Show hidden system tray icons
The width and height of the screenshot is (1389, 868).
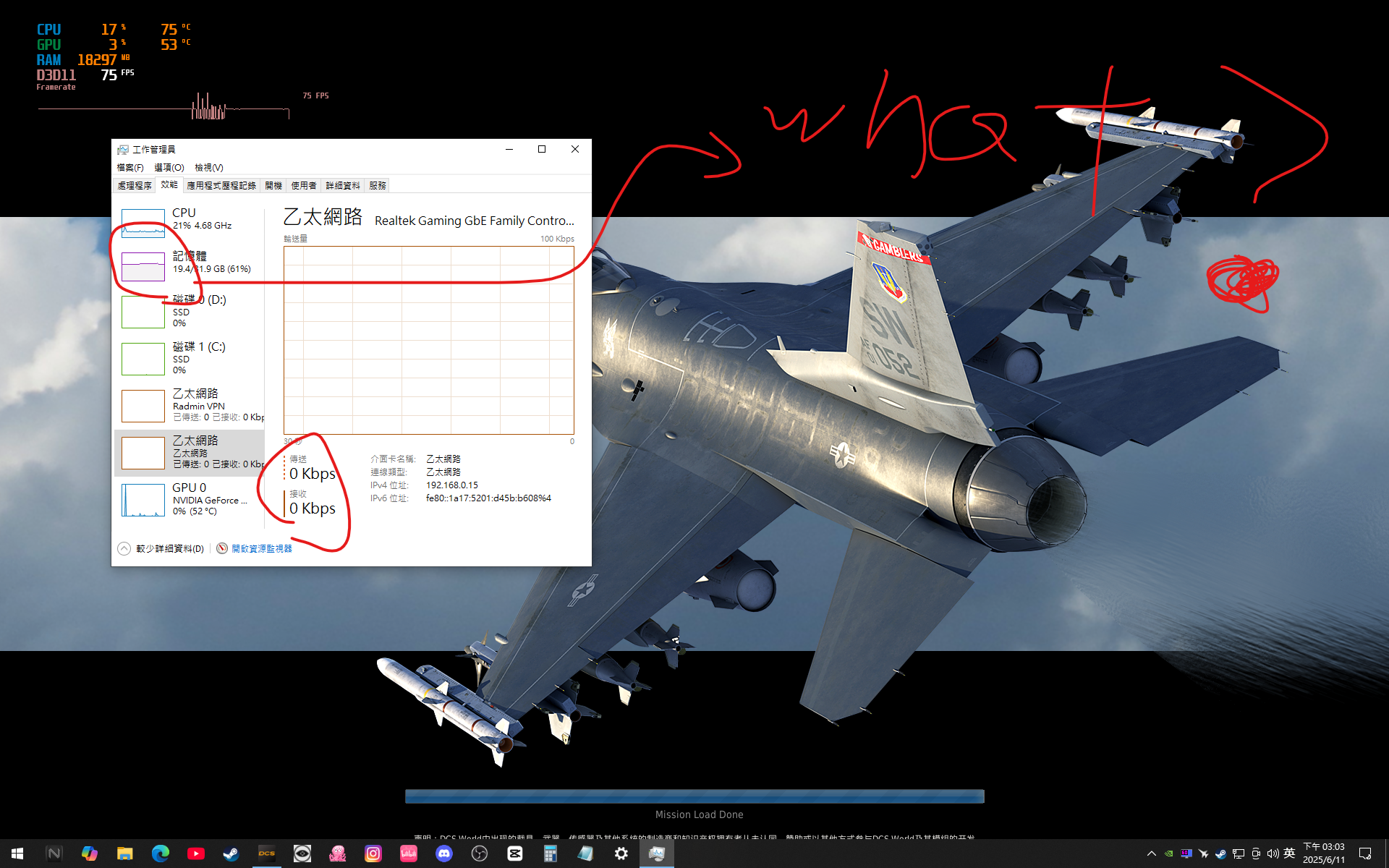point(1152,854)
